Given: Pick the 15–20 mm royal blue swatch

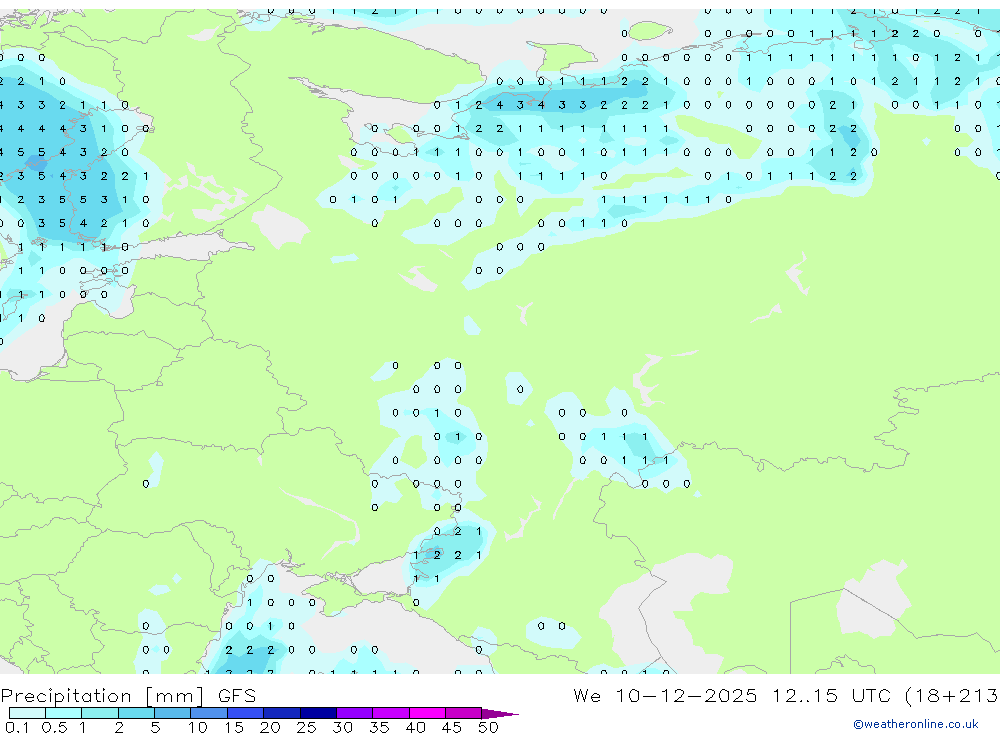Looking at the screenshot, I should 246,713.
